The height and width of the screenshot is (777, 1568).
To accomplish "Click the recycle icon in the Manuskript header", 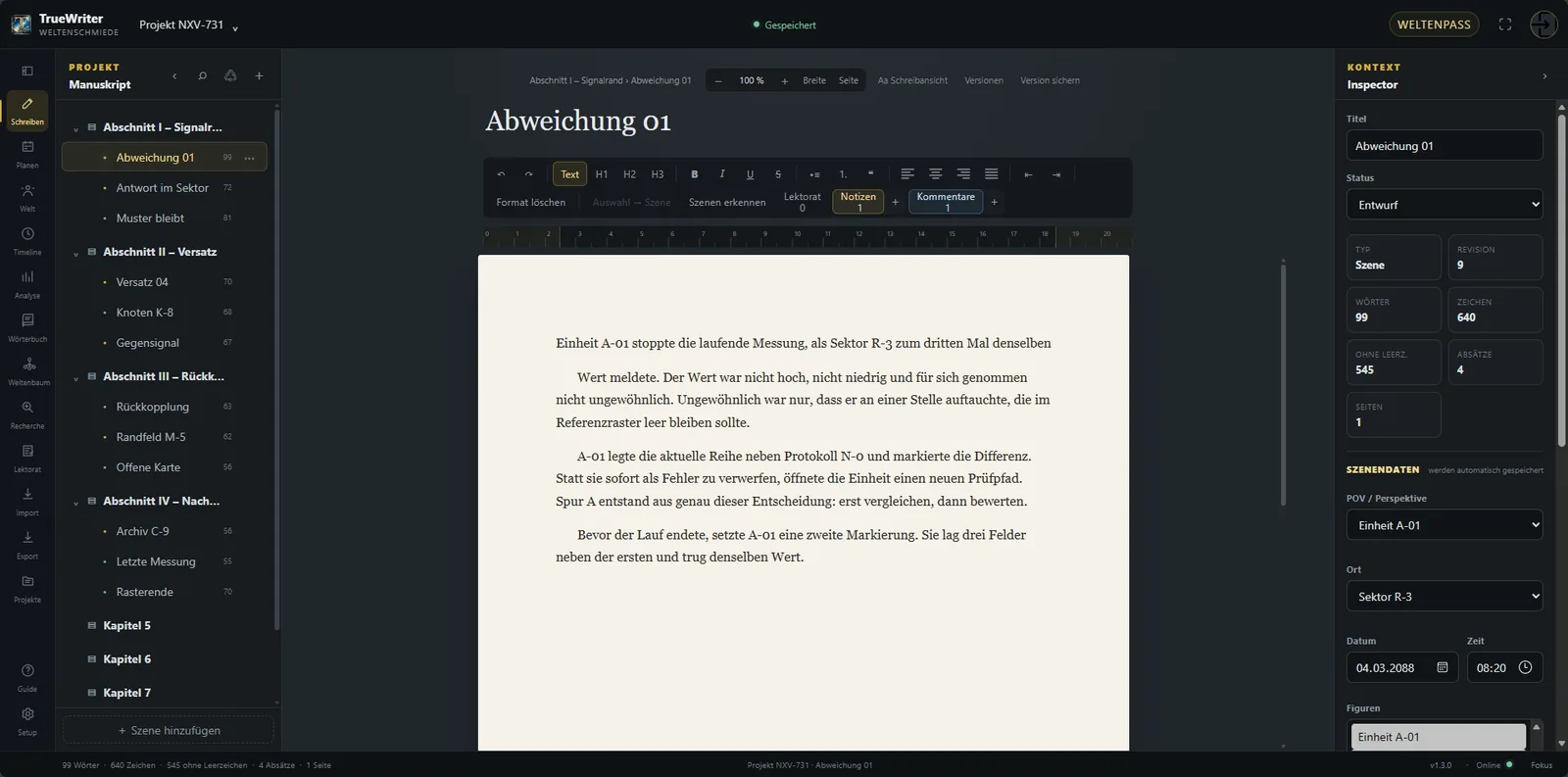I will pyautogui.click(x=230, y=75).
